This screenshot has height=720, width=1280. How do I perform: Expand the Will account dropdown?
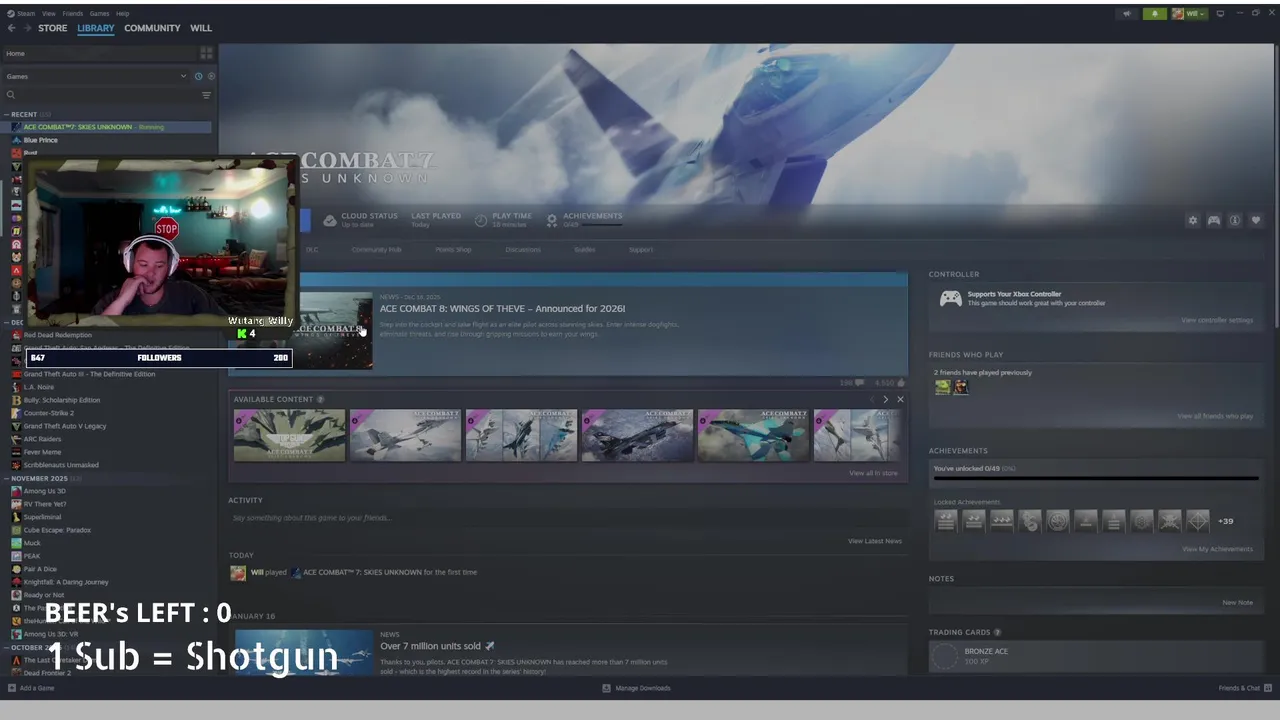tap(1190, 14)
